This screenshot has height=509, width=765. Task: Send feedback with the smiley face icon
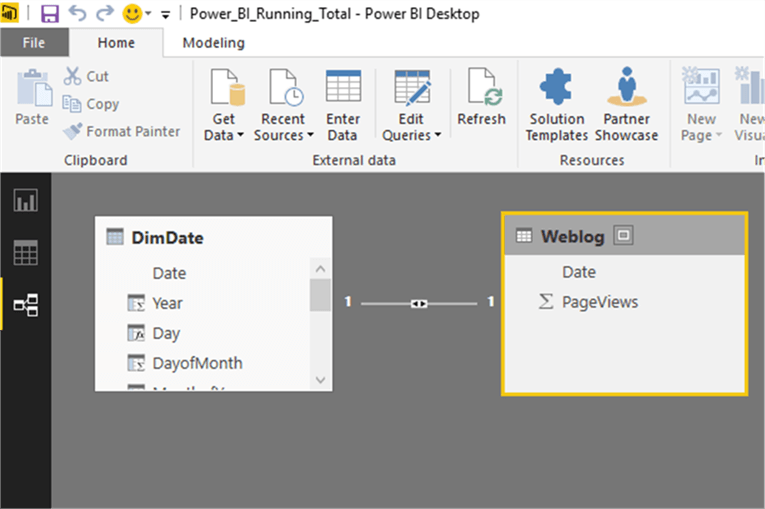pyautogui.click(x=132, y=14)
